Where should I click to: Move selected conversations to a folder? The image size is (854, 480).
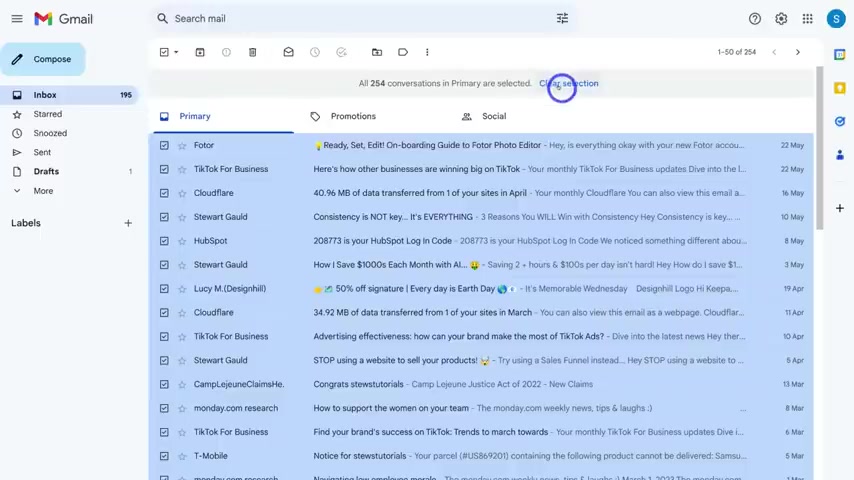pos(376,52)
